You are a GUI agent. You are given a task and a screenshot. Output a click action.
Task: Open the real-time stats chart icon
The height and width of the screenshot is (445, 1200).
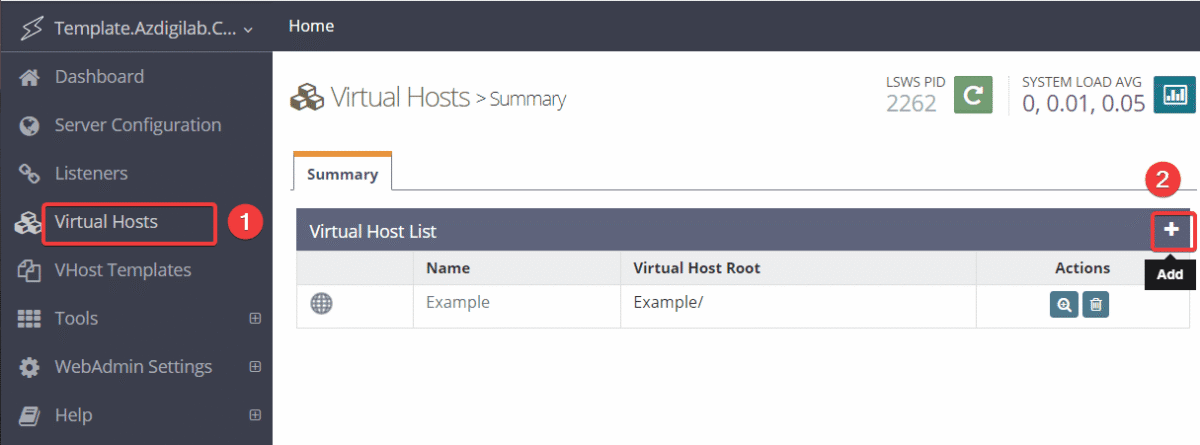1174,95
